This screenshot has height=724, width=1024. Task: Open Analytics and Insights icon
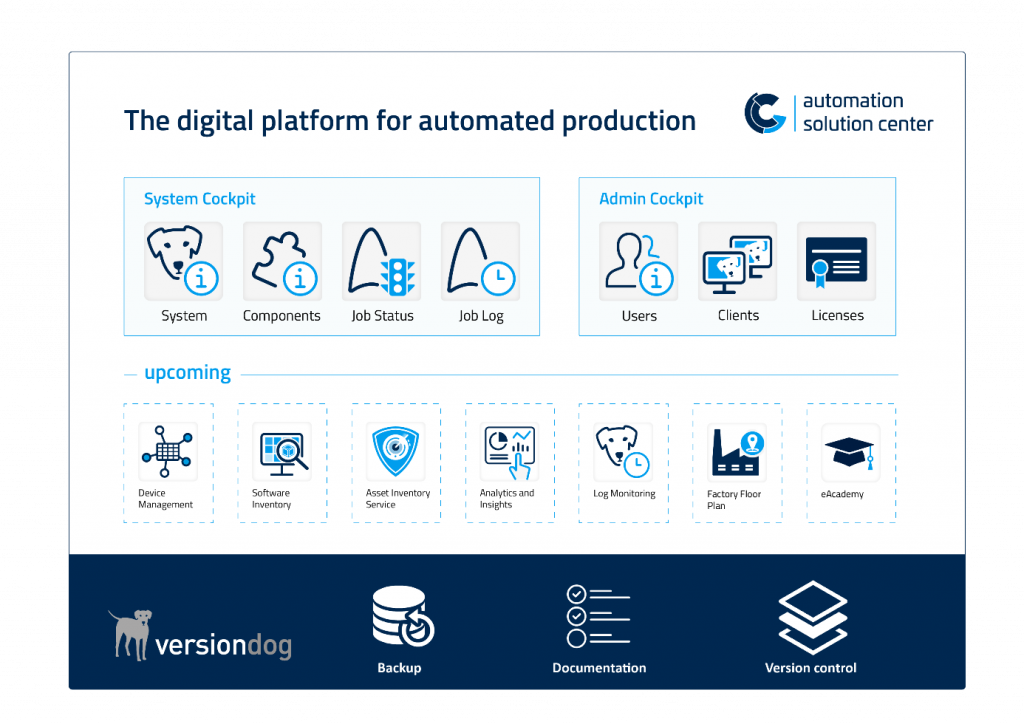(x=509, y=451)
